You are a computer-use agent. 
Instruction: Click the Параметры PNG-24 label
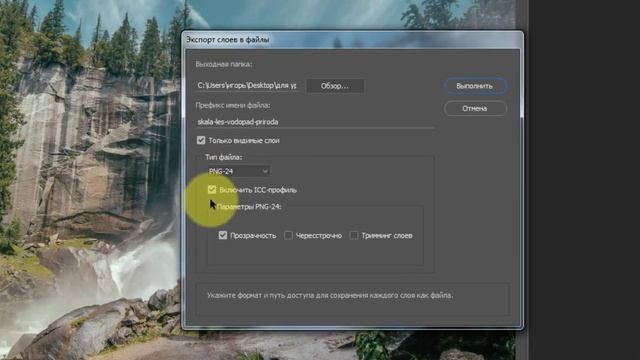(x=249, y=207)
